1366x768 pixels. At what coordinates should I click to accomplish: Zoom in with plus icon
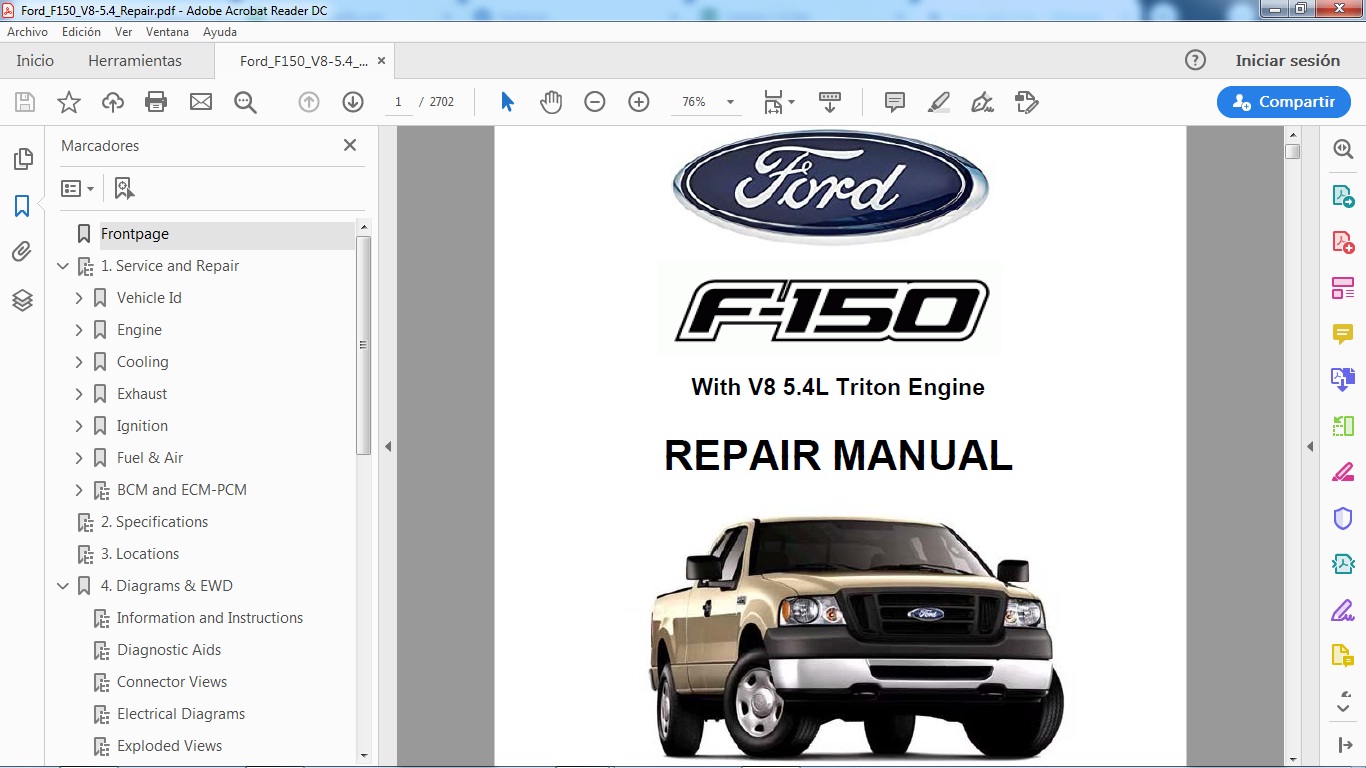click(639, 102)
